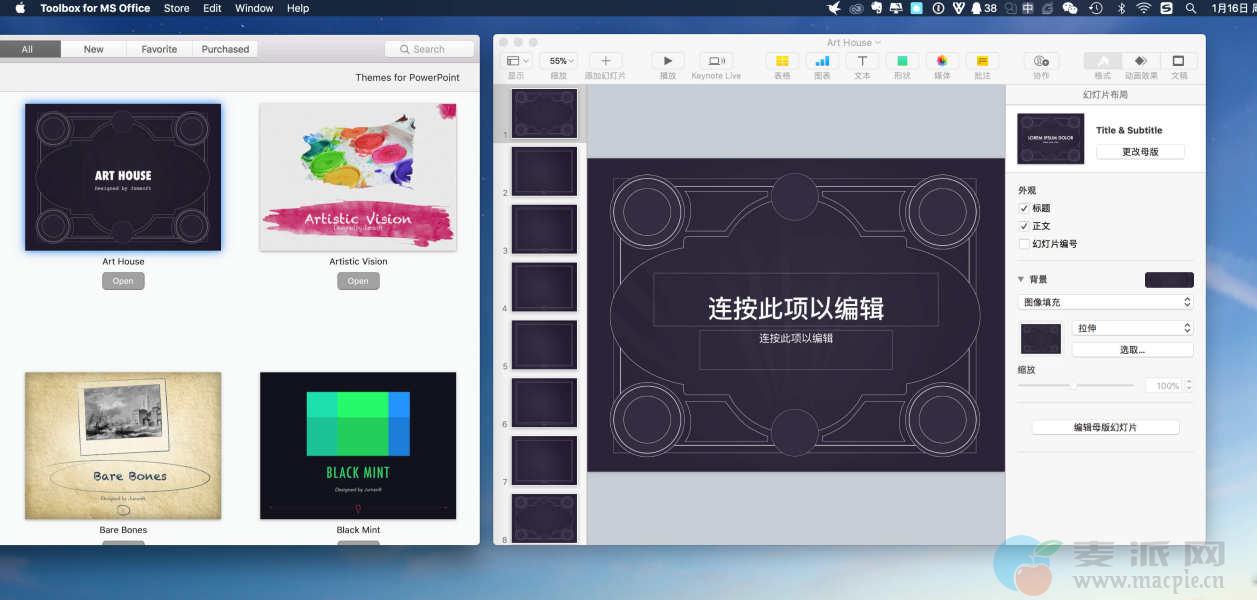The height and width of the screenshot is (600, 1257).
Task: Open the Store menu in menu bar
Action: (x=176, y=8)
